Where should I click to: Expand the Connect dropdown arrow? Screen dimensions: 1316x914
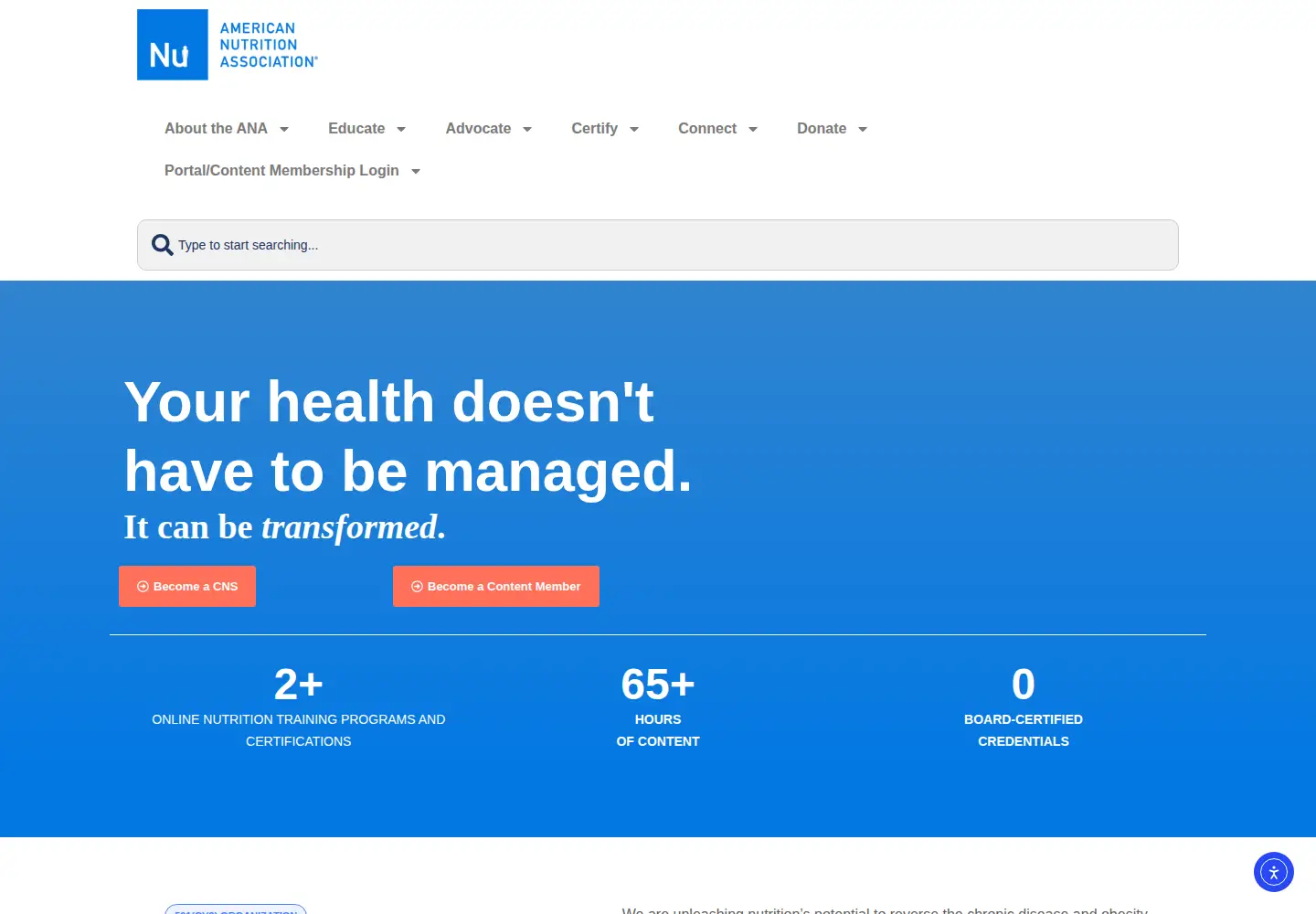pos(753,129)
